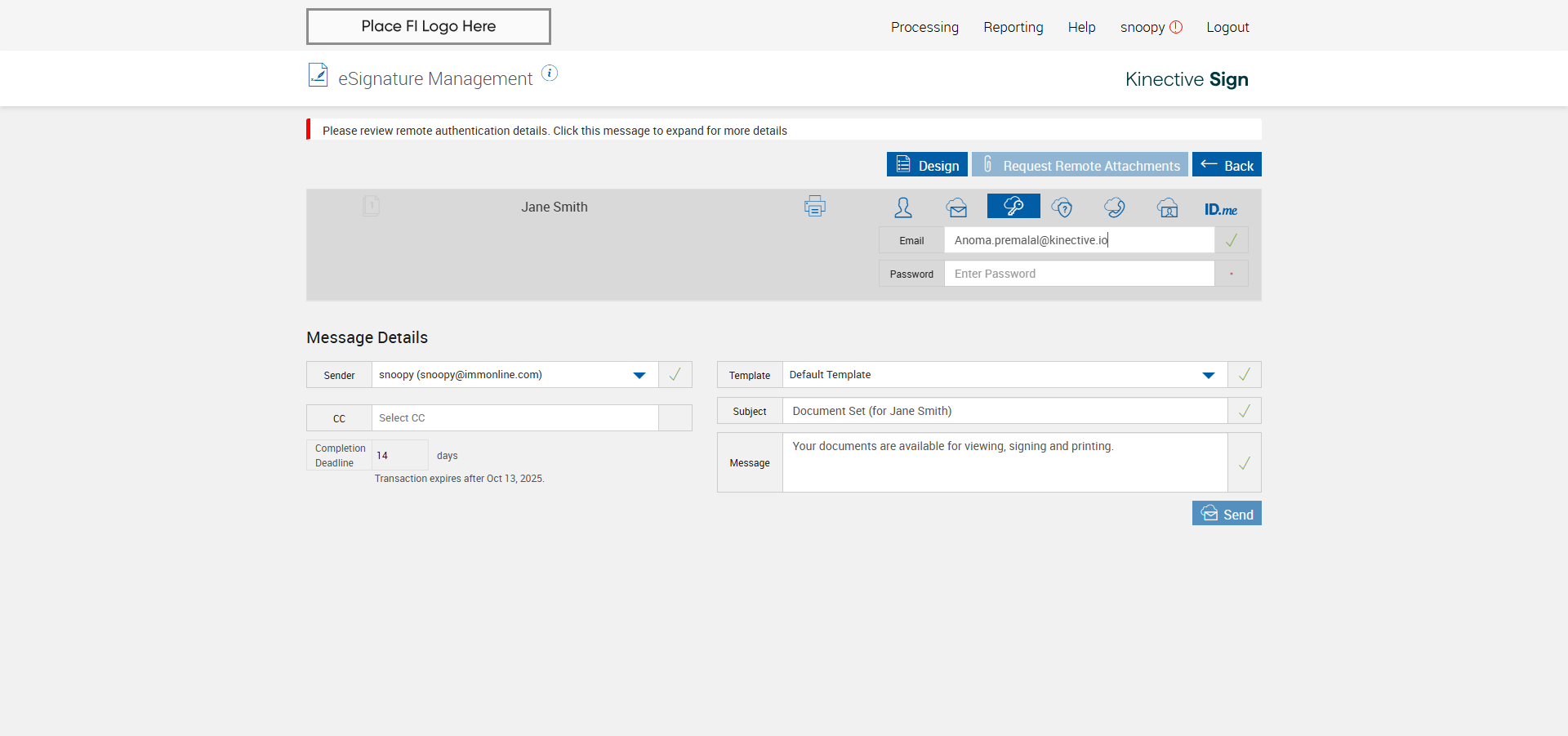Select the in-person signer silhouette icon
This screenshot has width=1568, height=736.
902,207
